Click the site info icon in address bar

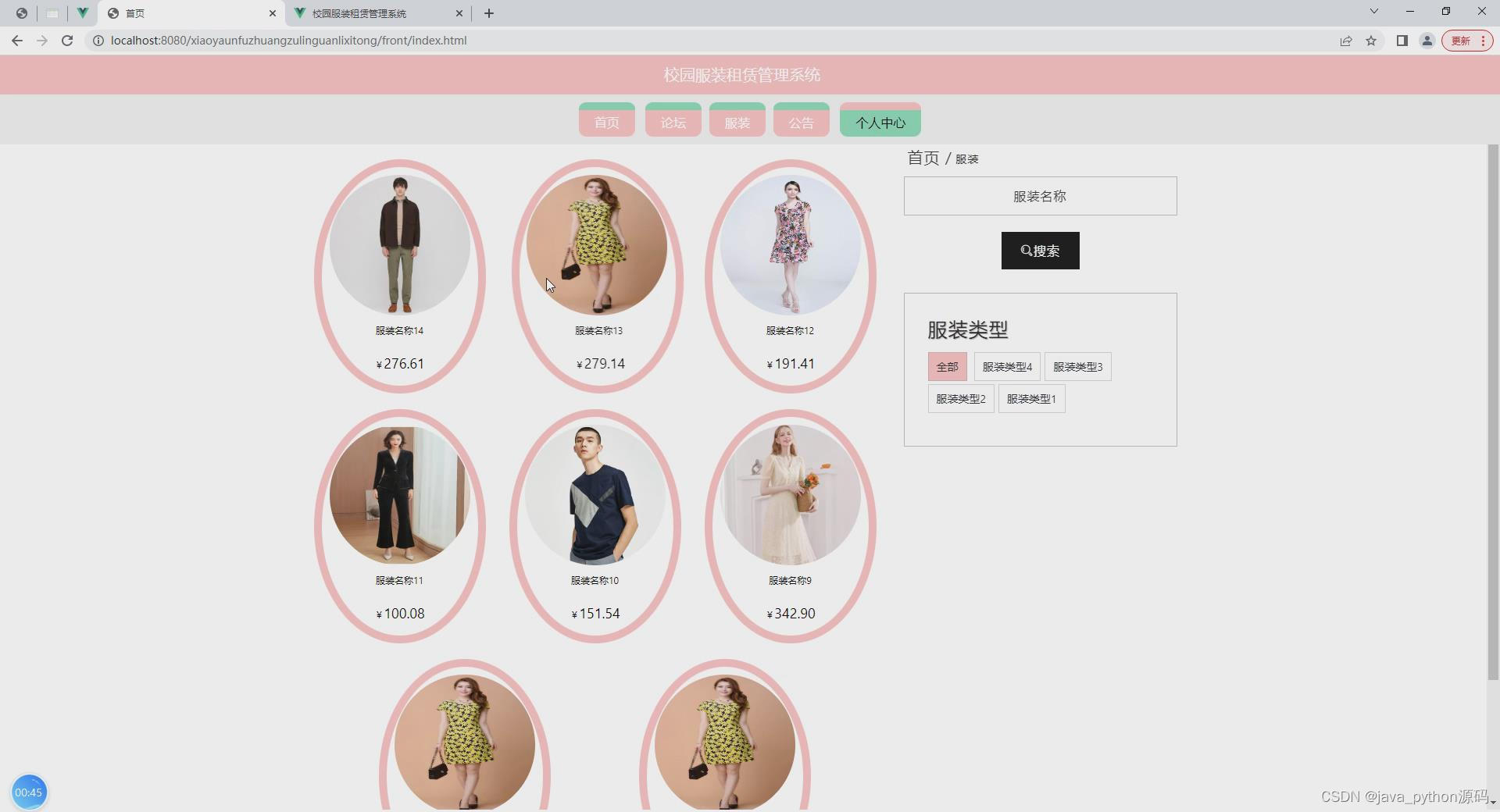point(98,41)
